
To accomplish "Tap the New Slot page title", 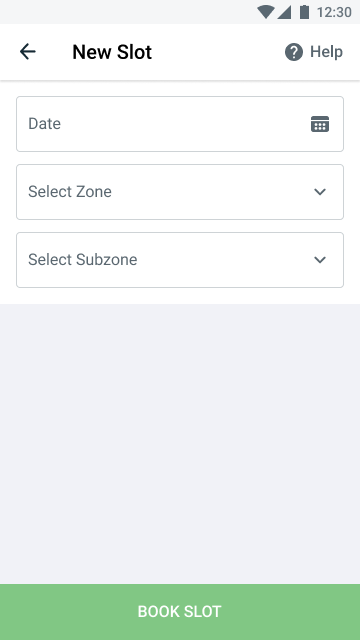I will tap(112, 52).
